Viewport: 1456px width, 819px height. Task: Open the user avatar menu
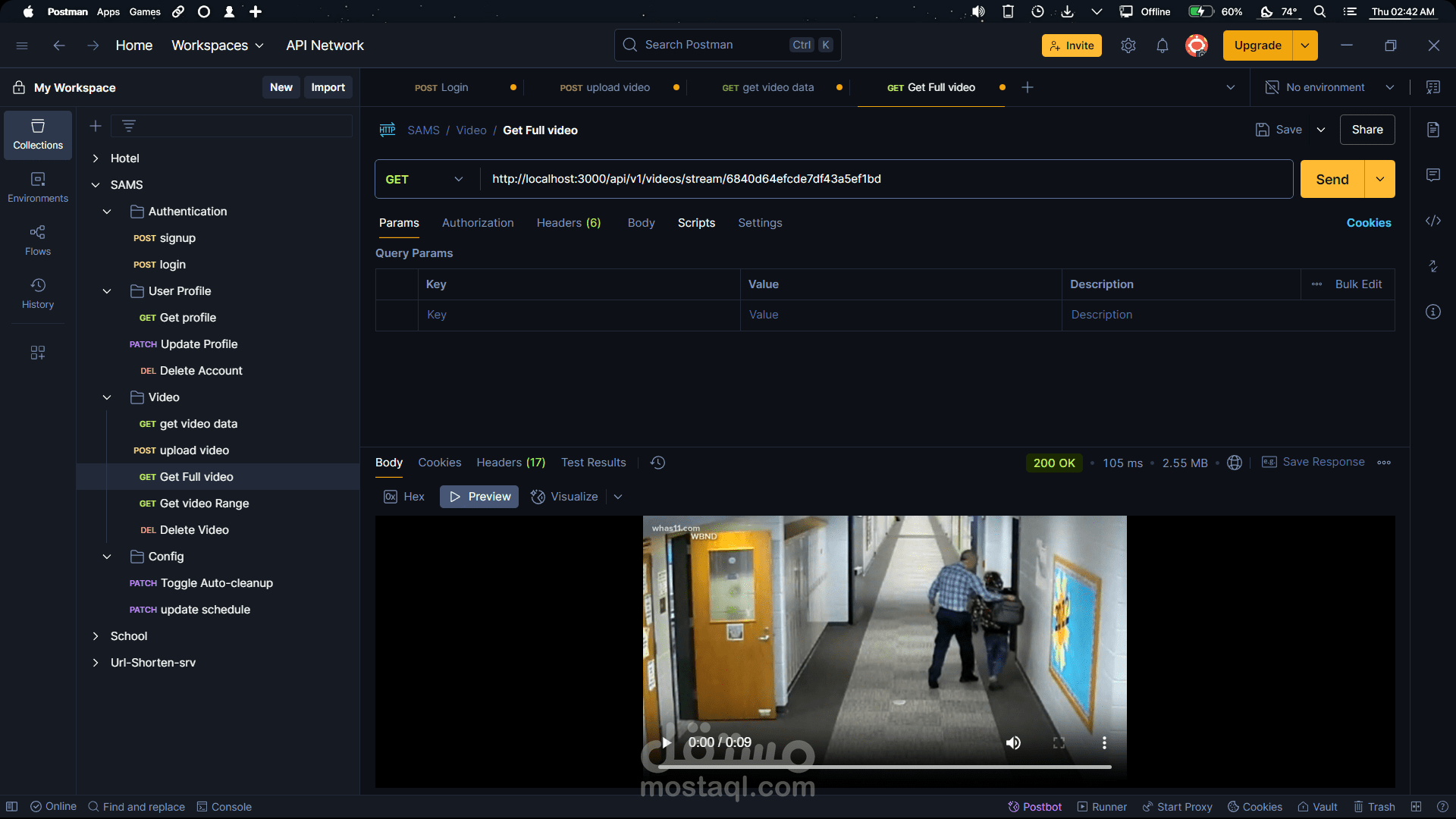[1197, 45]
